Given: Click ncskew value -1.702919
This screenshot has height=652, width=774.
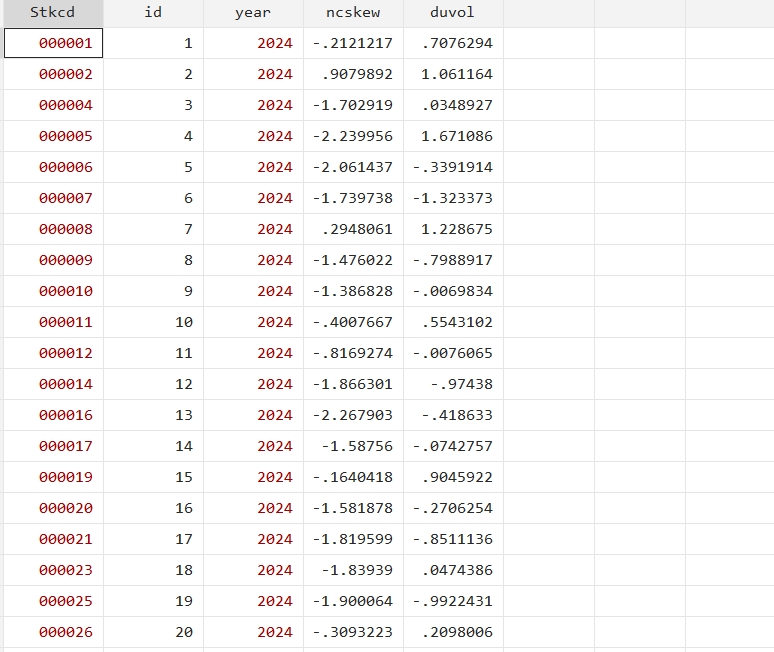Looking at the screenshot, I should click(353, 105).
